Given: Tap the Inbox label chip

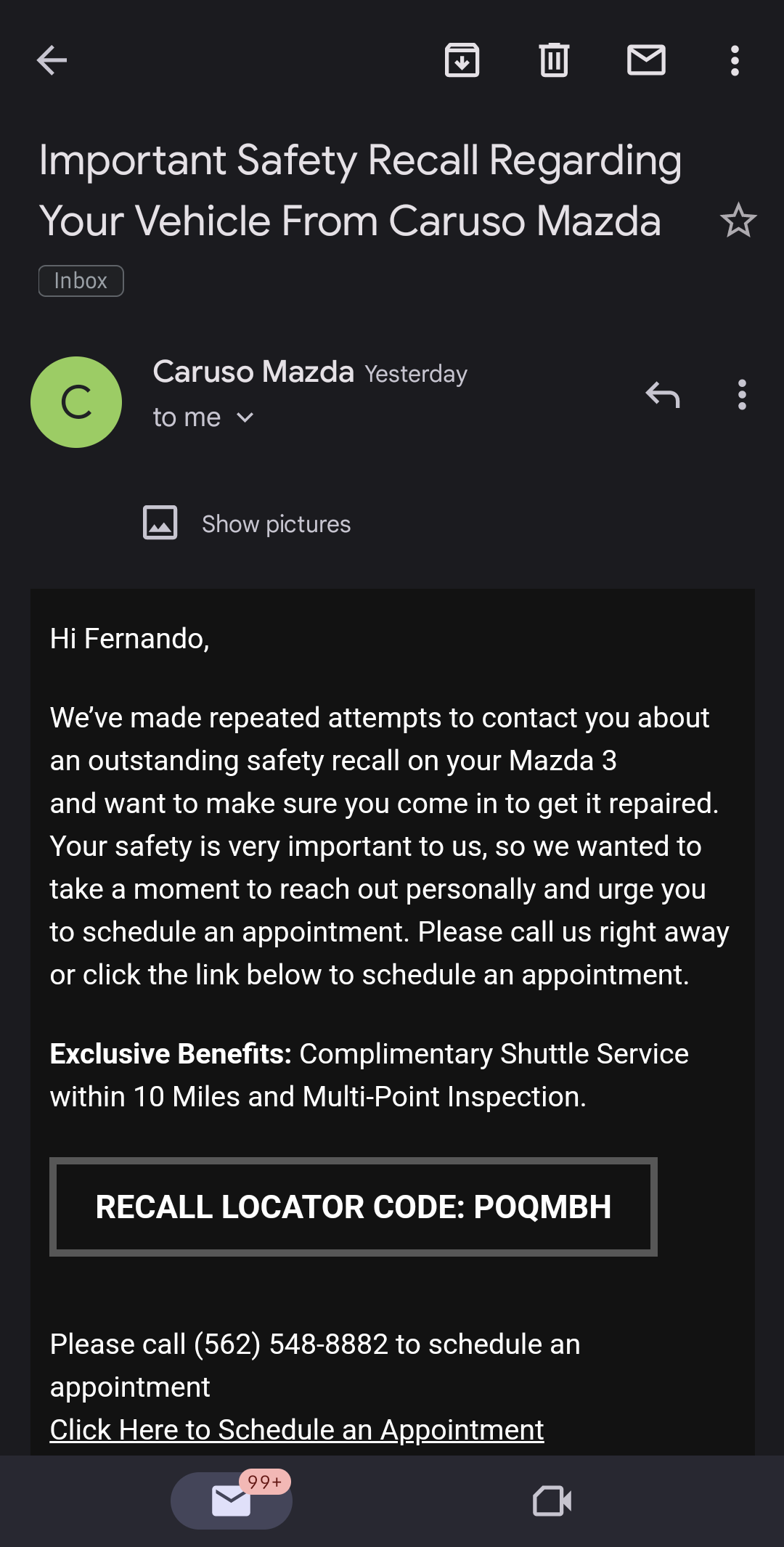Looking at the screenshot, I should [x=81, y=281].
